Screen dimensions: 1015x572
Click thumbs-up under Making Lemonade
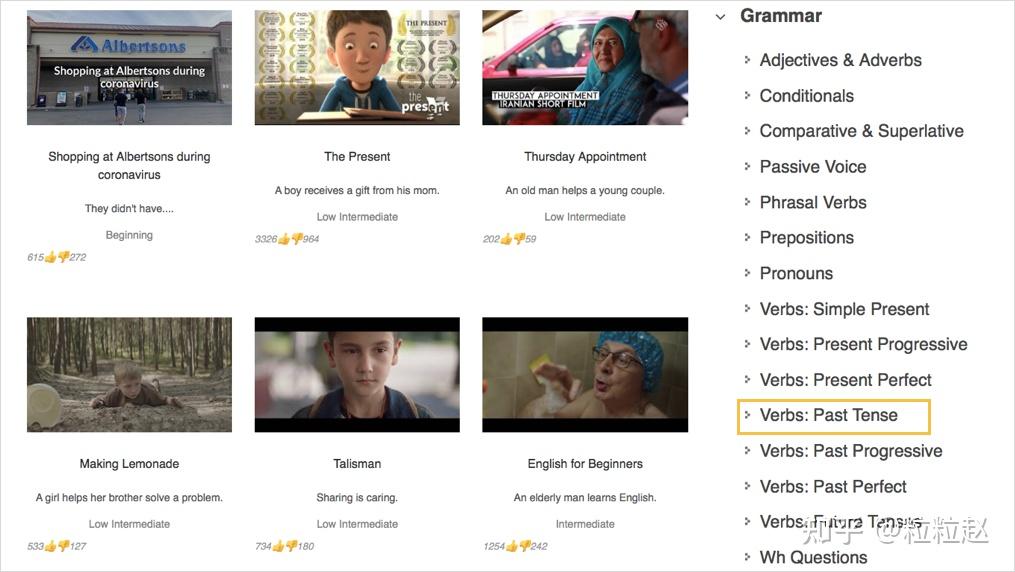(x=50, y=546)
